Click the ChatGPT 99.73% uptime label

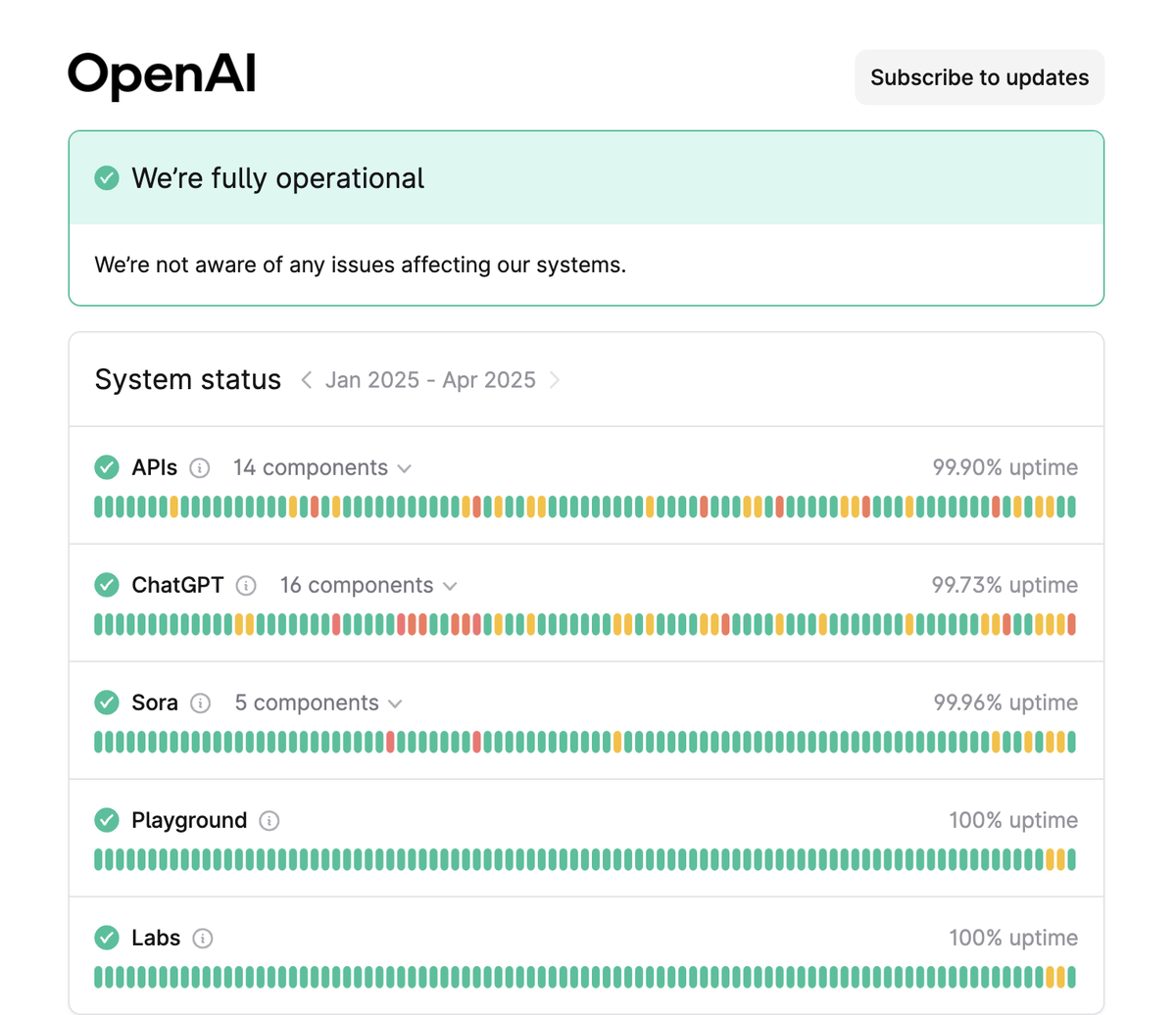click(1004, 586)
